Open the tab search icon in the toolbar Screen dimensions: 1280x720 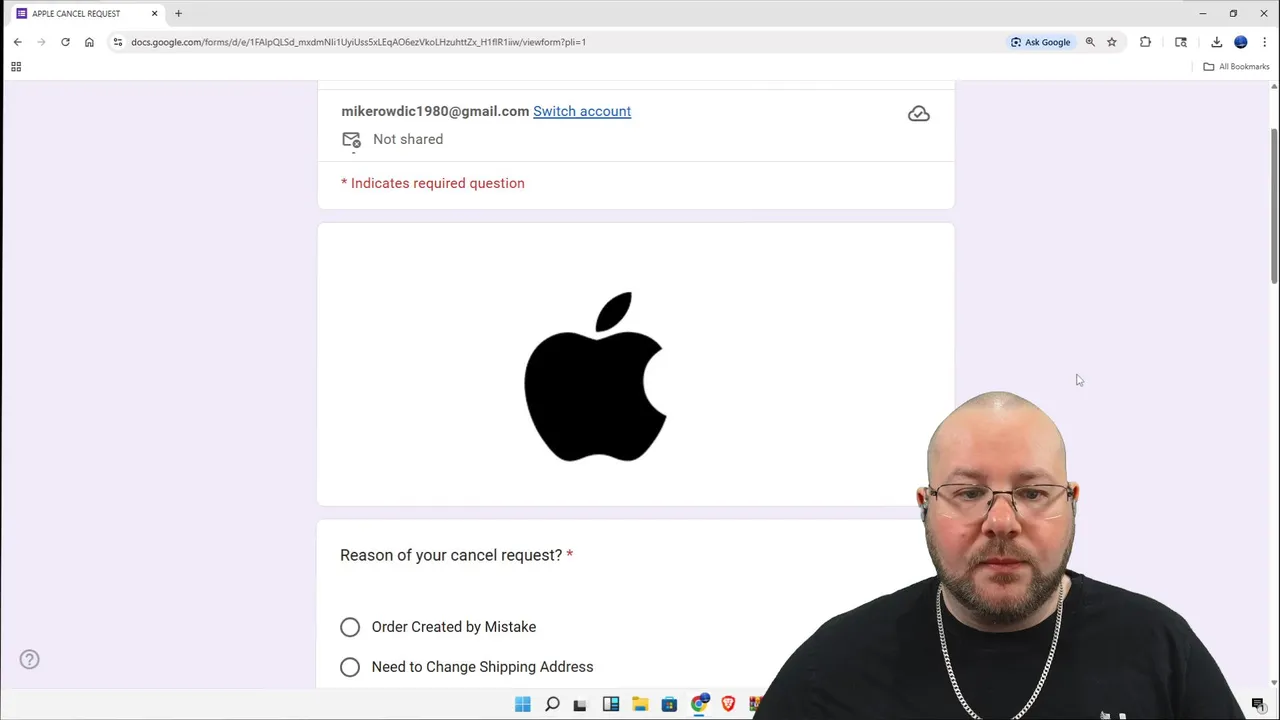(x=1181, y=42)
